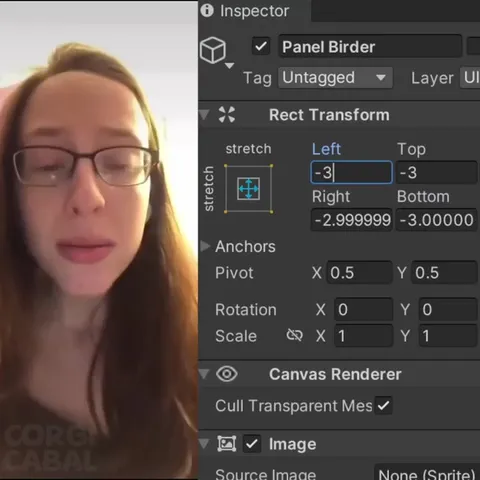Click the Tag label
This screenshot has height=480, width=480.
pyautogui.click(x=257, y=79)
